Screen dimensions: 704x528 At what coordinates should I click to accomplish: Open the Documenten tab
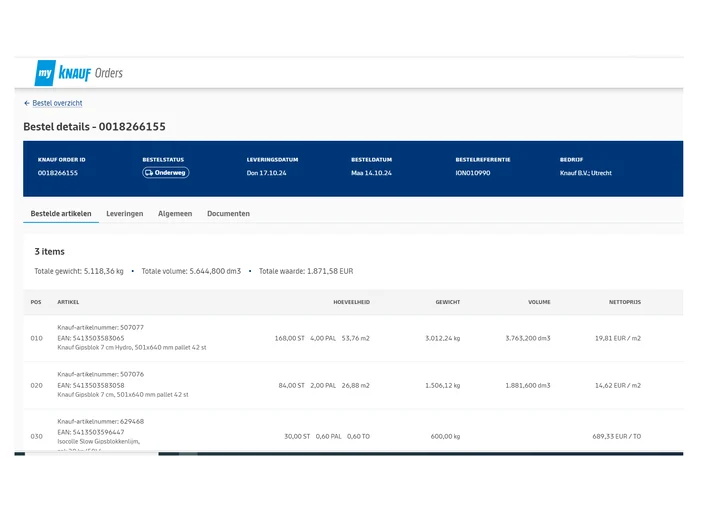coord(229,214)
